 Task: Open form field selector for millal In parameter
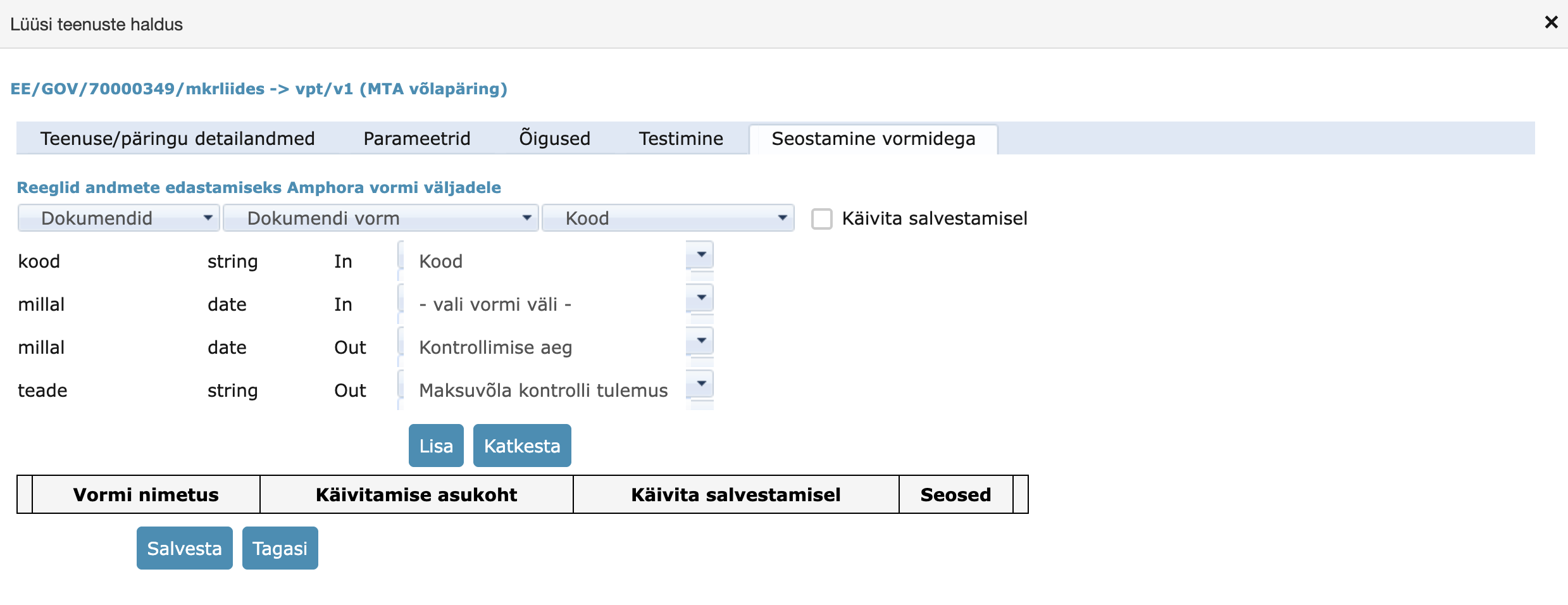click(700, 298)
